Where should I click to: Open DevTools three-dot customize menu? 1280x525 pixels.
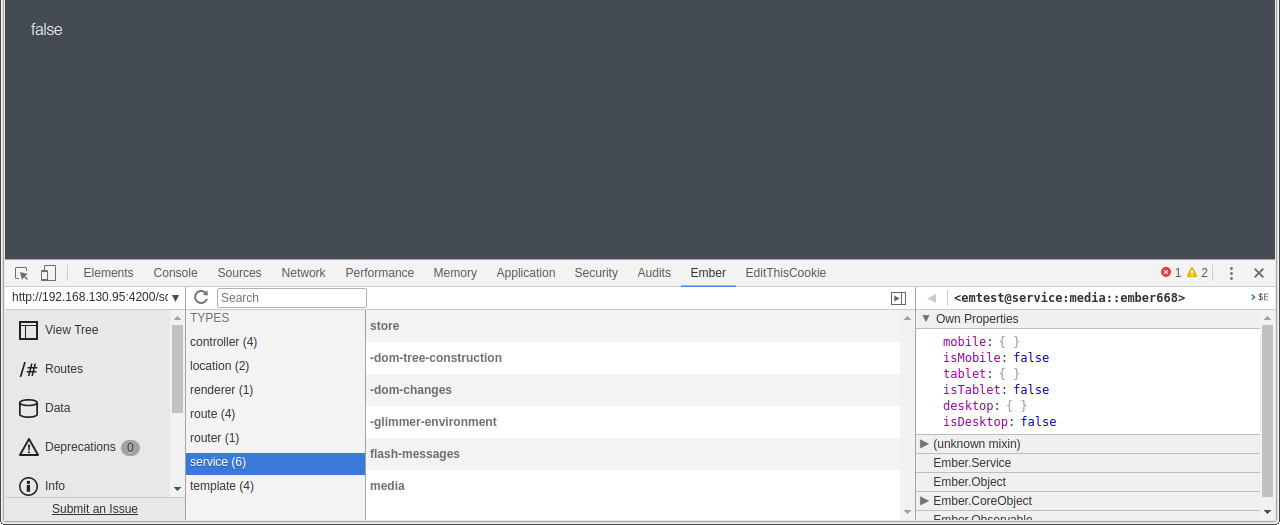pyautogui.click(x=1232, y=273)
